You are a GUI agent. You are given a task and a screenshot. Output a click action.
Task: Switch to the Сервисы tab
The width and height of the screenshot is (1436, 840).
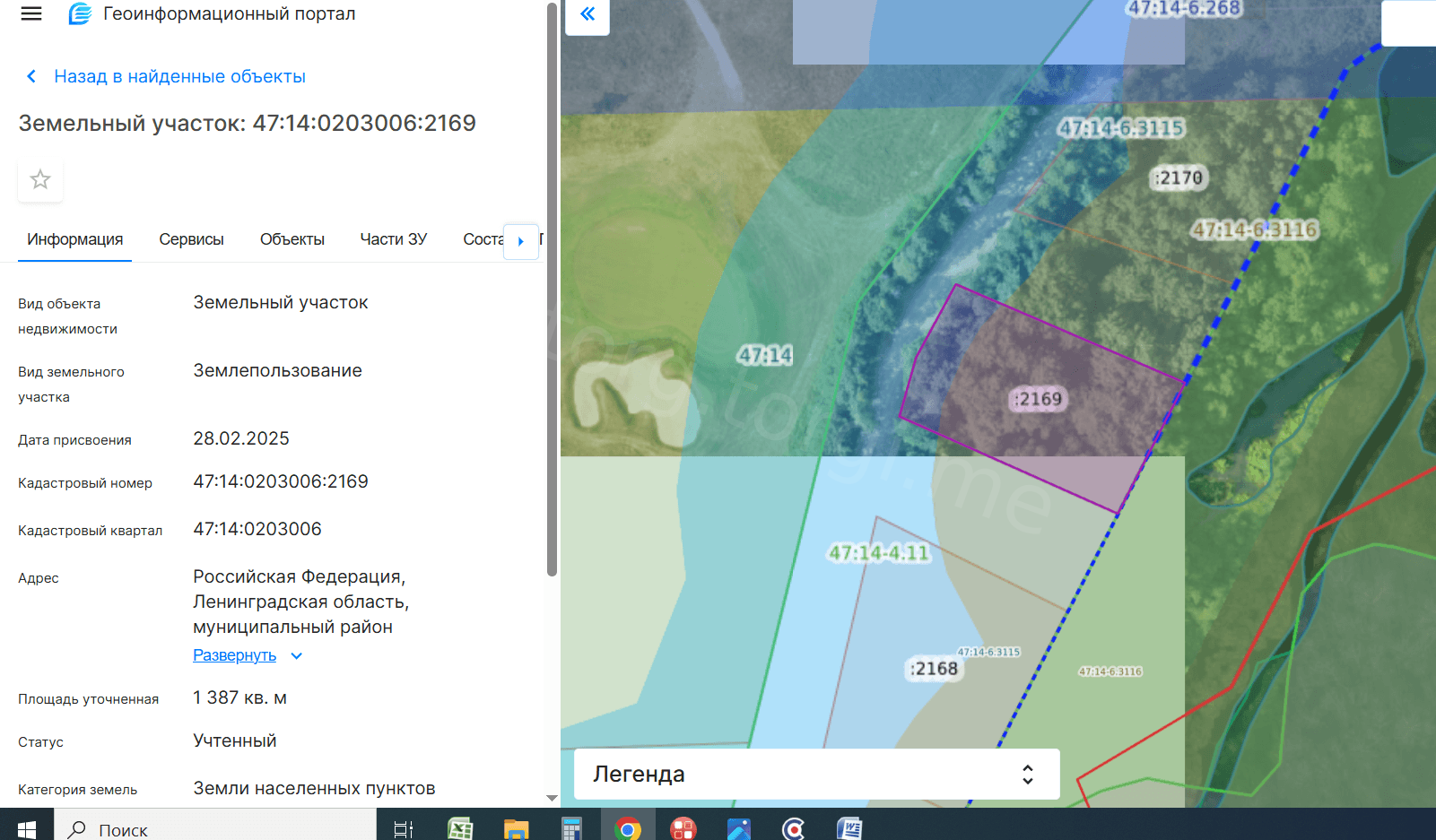click(x=191, y=239)
